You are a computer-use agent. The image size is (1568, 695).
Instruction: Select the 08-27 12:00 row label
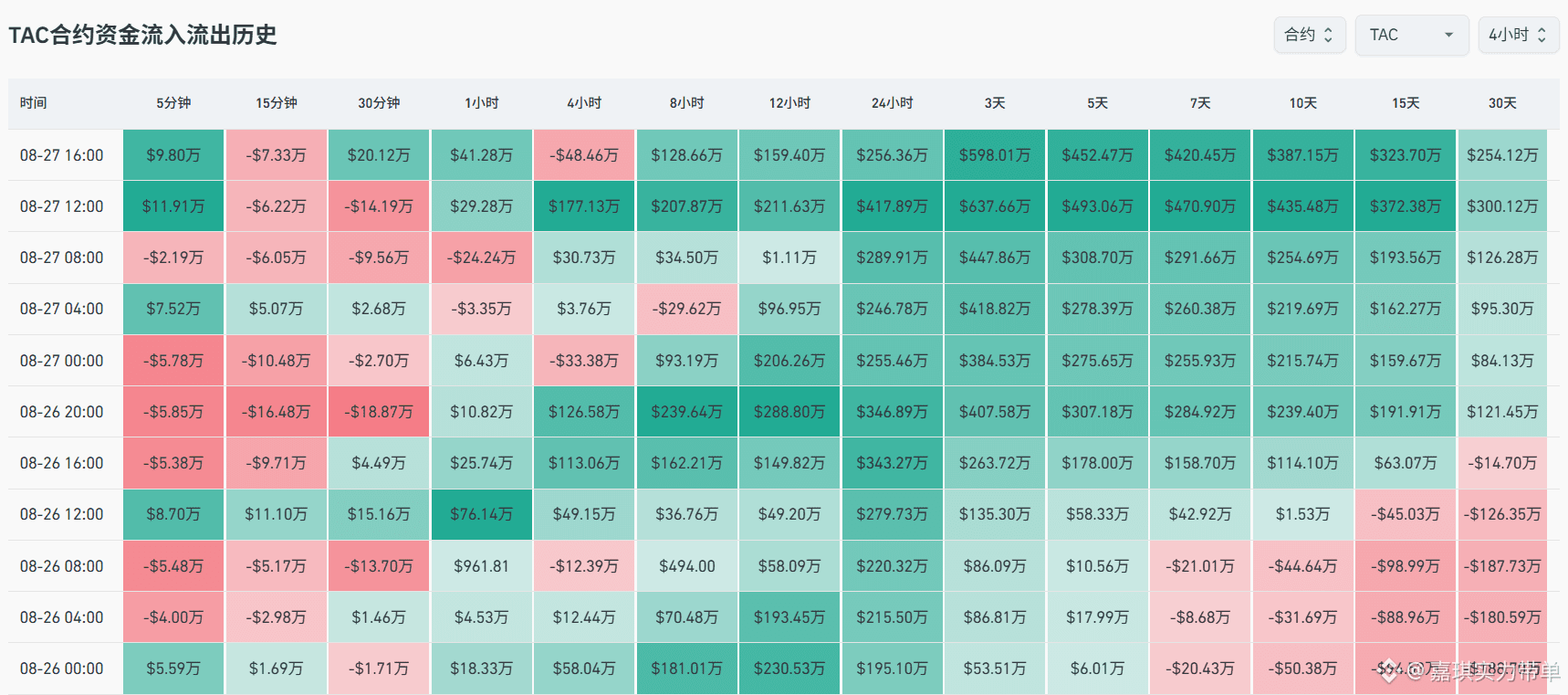[x=62, y=206]
